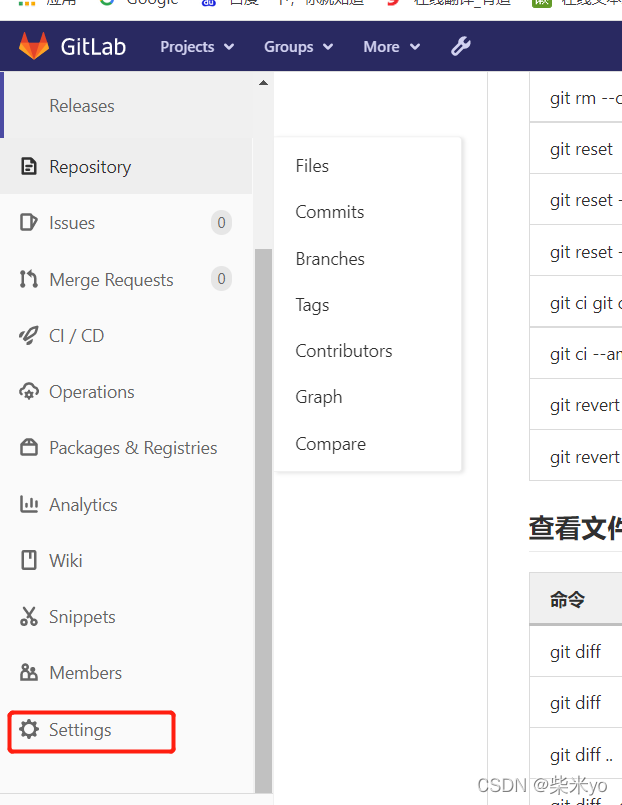Open Contributors in Repository submenu

[344, 351]
